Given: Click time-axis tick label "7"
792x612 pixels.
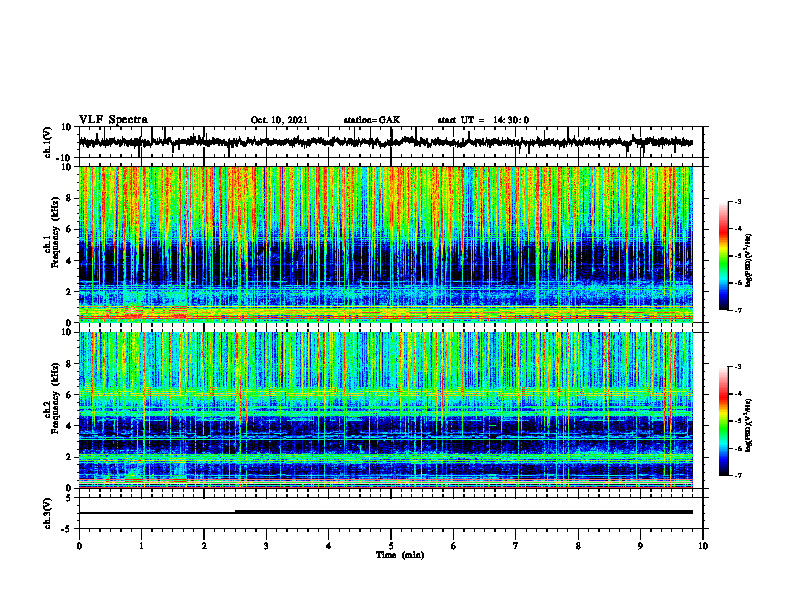Looking at the screenshot, I should click(x=516, y=546).
